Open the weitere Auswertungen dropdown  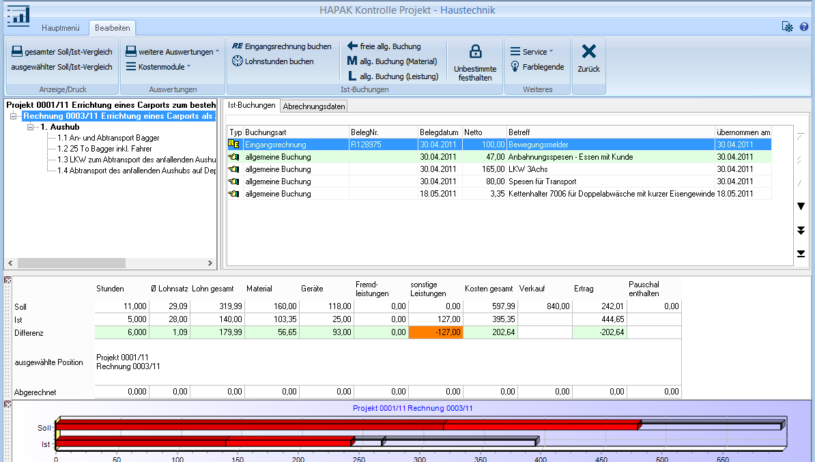click(173, 51)
